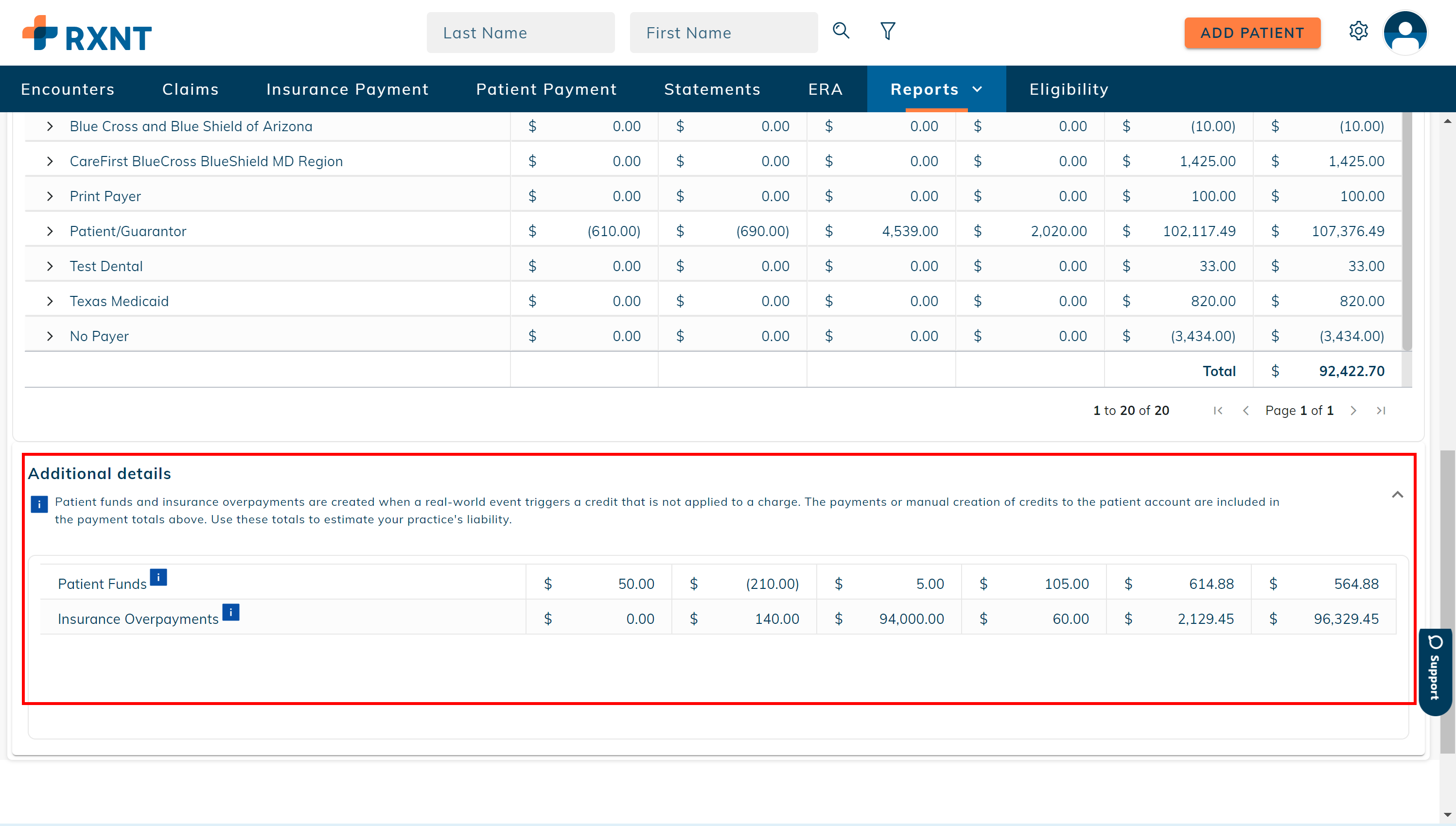Open the Eligibility tab

coord(1069,89)
